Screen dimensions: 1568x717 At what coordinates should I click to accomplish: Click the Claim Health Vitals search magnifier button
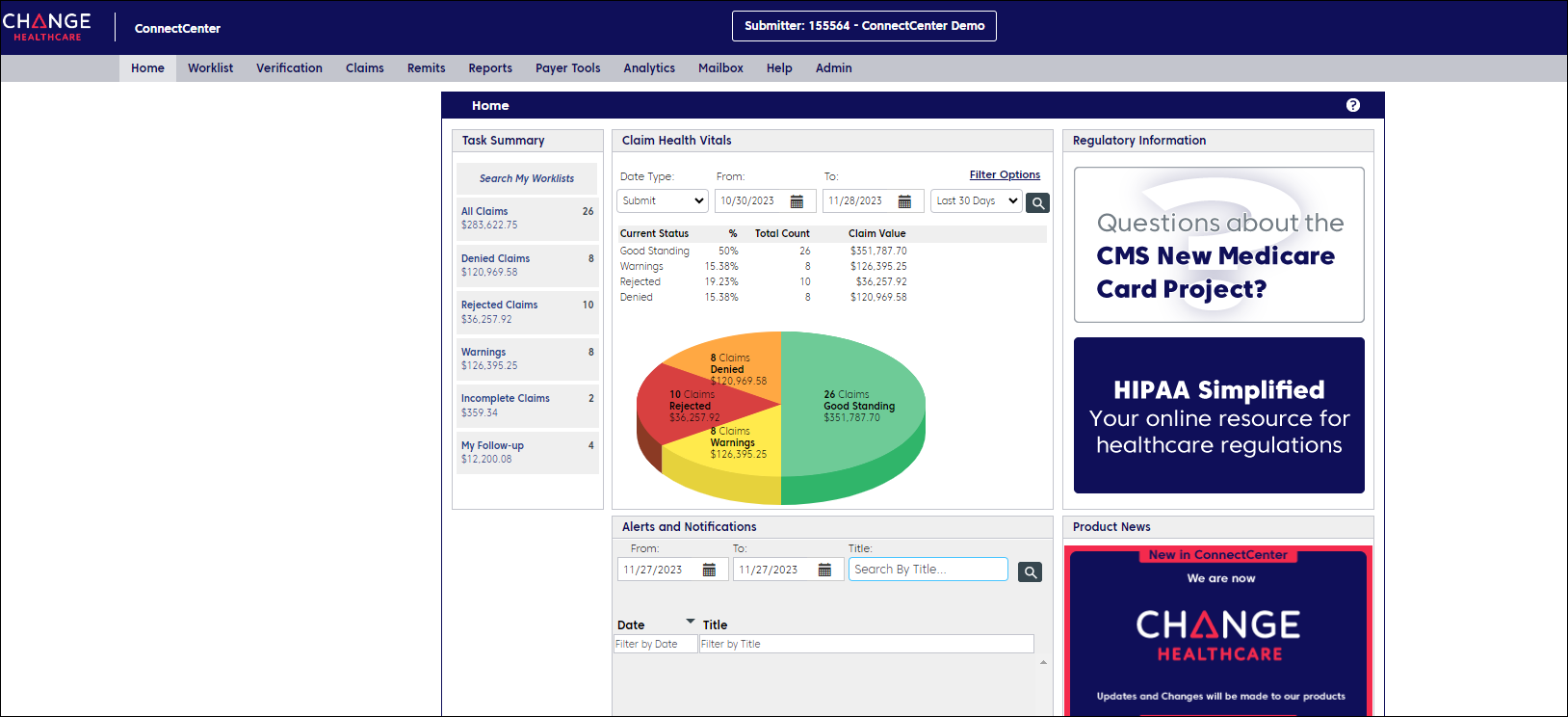click(x=1037, y=202)
